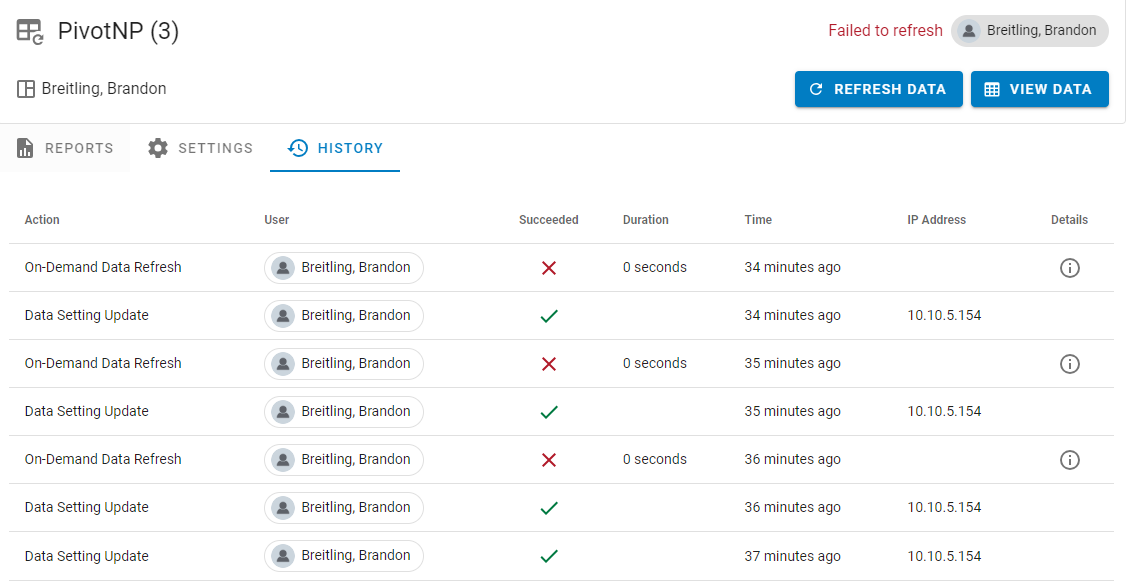The image size is (1127, 584).
Task: Open details info icon for 35 minutes ago refresh
Action: click(1069, 364)
